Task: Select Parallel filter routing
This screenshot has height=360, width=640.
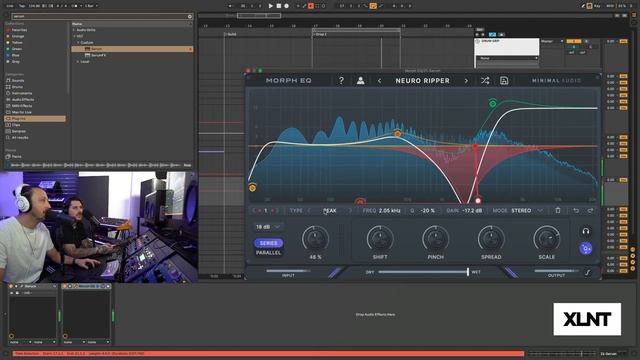Action: click(269, 253)
